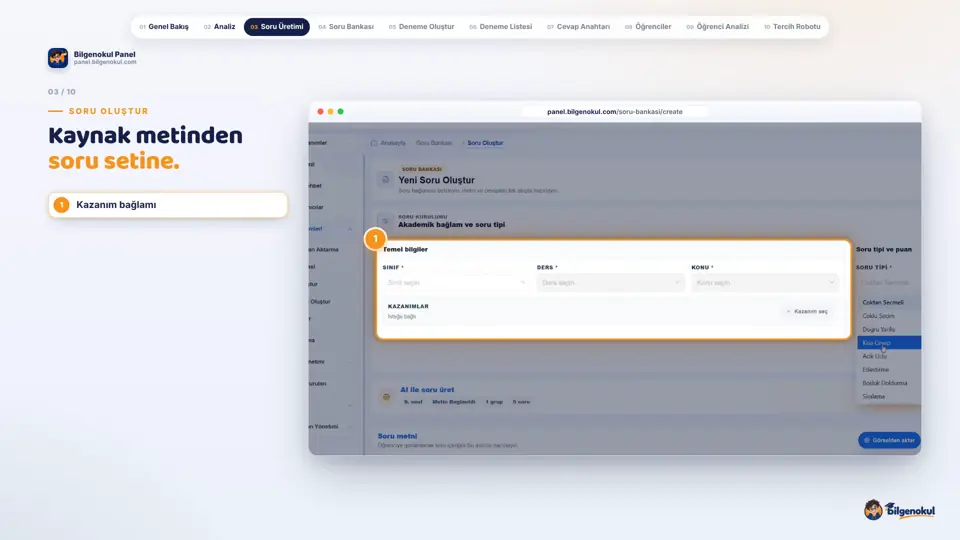
Task: Click the 5 soru tag
Action: tap(521, 402)
